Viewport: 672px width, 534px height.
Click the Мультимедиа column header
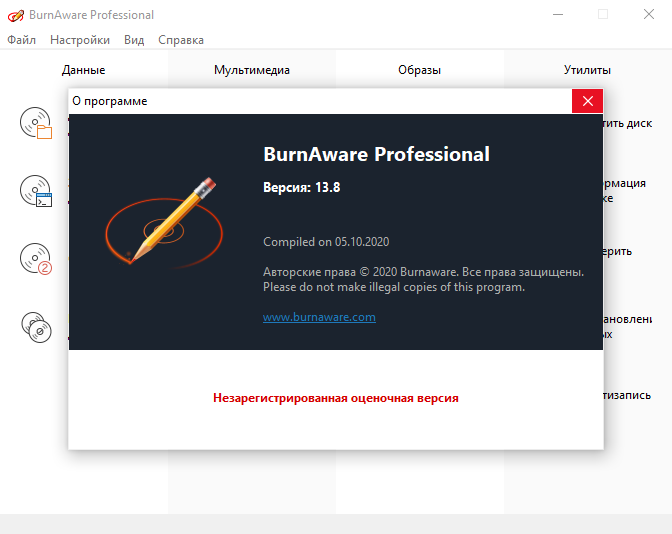pyautogui.click(x=252, y=70)
